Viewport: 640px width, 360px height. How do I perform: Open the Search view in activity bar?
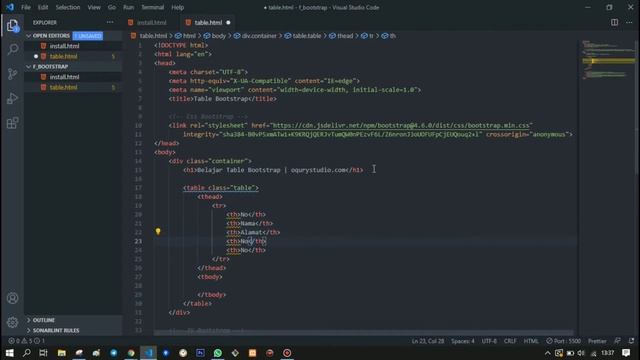pos(12,50)
